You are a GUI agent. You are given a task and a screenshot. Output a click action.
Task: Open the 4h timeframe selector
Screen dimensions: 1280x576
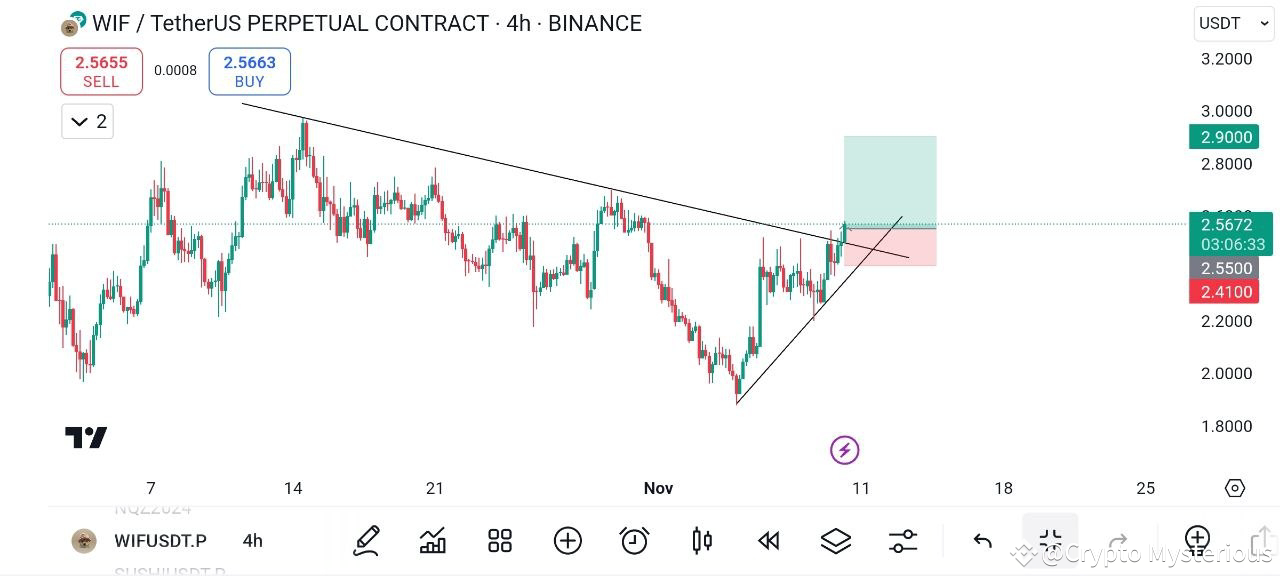click(x=252, y=540)
